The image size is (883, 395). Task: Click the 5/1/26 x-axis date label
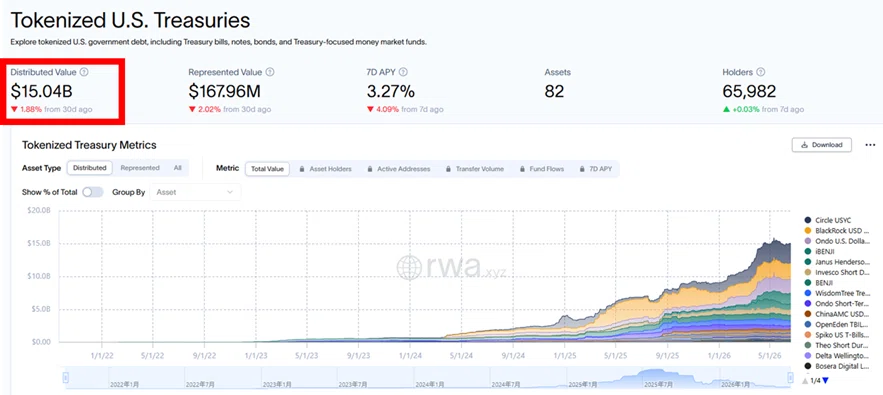tap(771, 356)
